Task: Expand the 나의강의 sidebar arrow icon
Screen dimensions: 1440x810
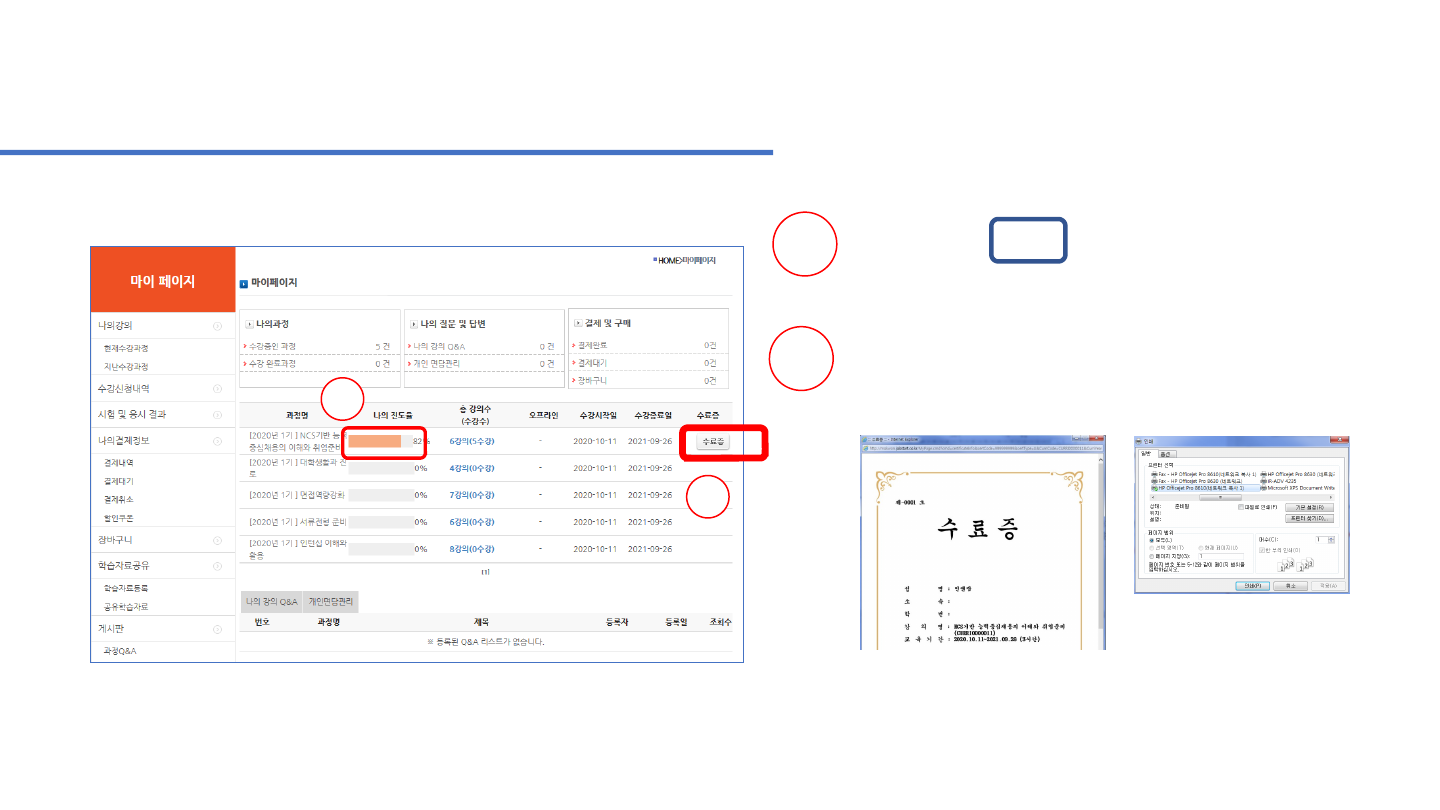Action: click(217, 326)
